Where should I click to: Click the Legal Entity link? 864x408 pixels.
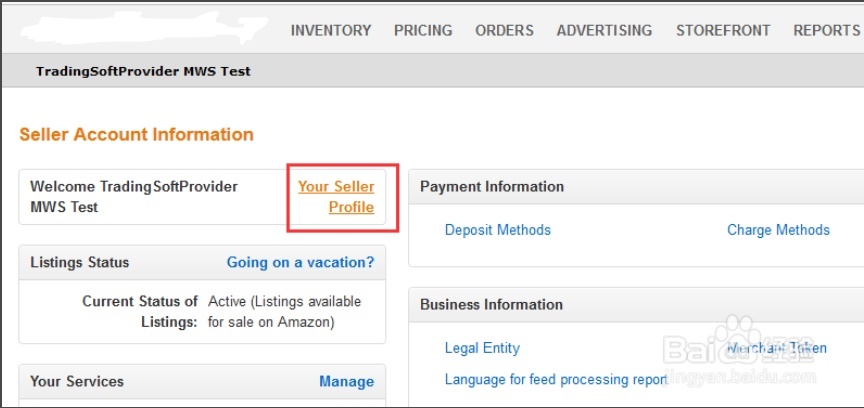(482, 348)
